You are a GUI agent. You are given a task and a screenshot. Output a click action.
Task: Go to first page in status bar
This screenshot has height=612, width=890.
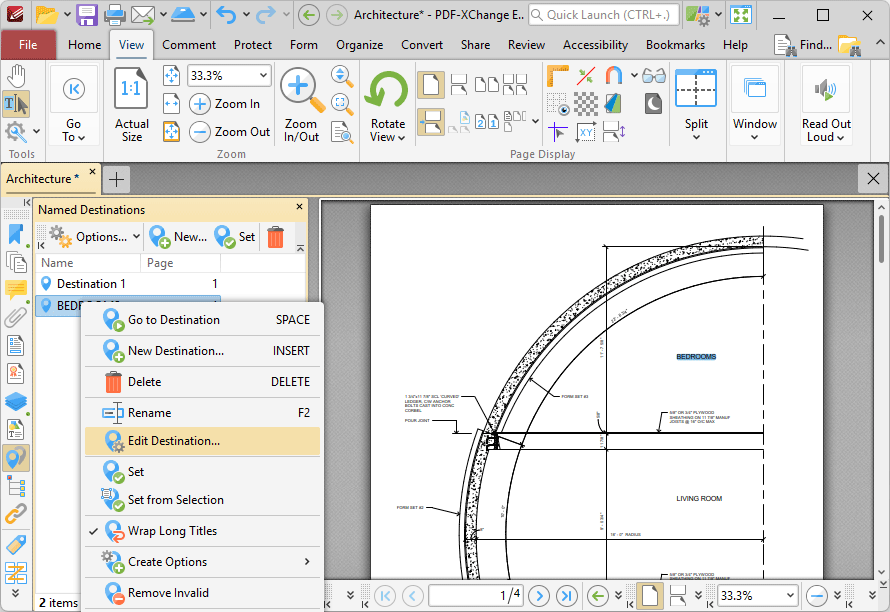pyautogui.click(x=385, y=596)
